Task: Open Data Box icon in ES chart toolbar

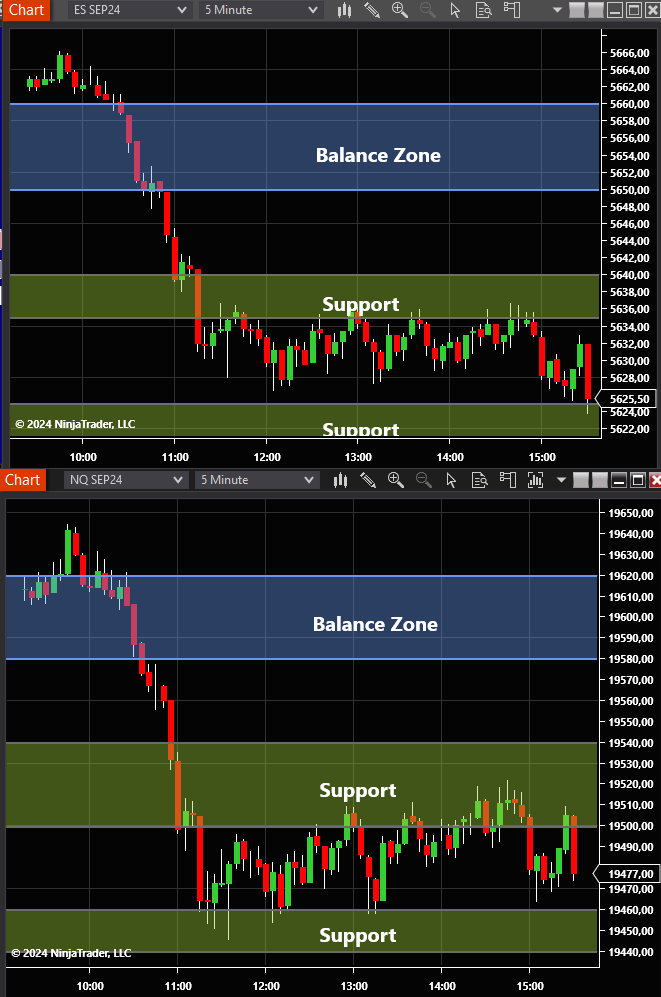Action: tap(484, 10)
